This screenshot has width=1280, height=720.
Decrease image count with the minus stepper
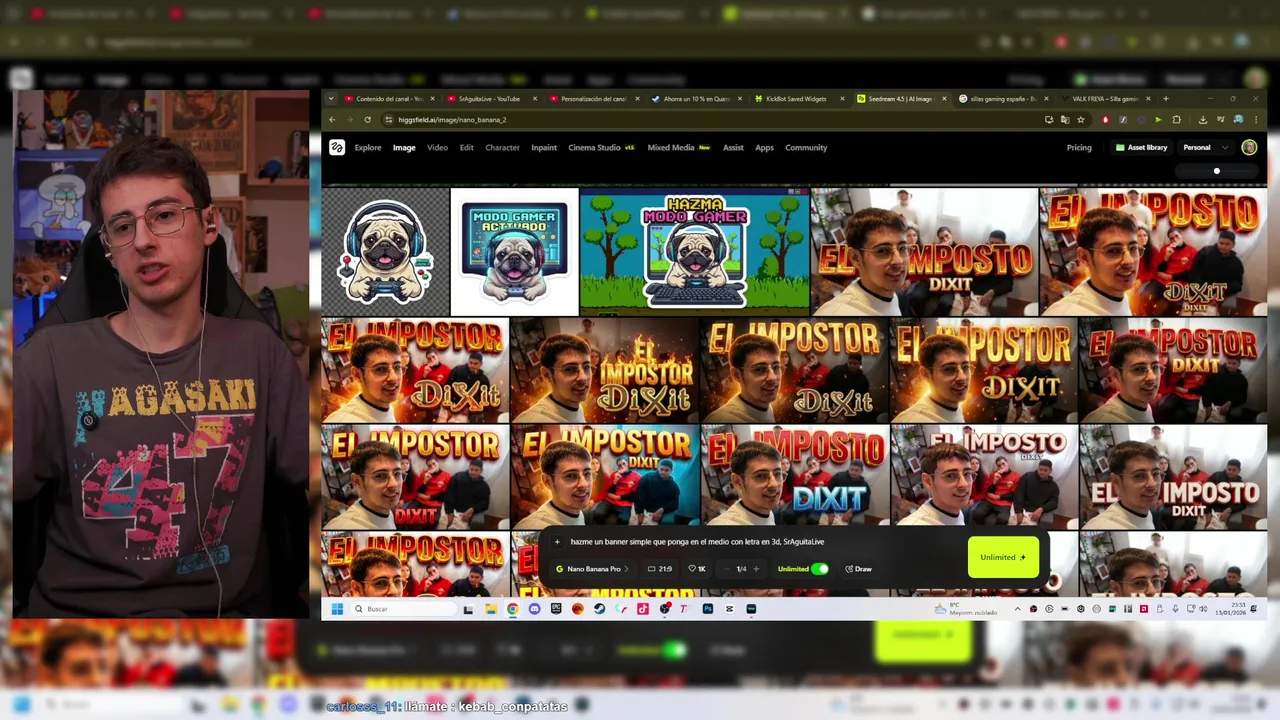[727, 569]
